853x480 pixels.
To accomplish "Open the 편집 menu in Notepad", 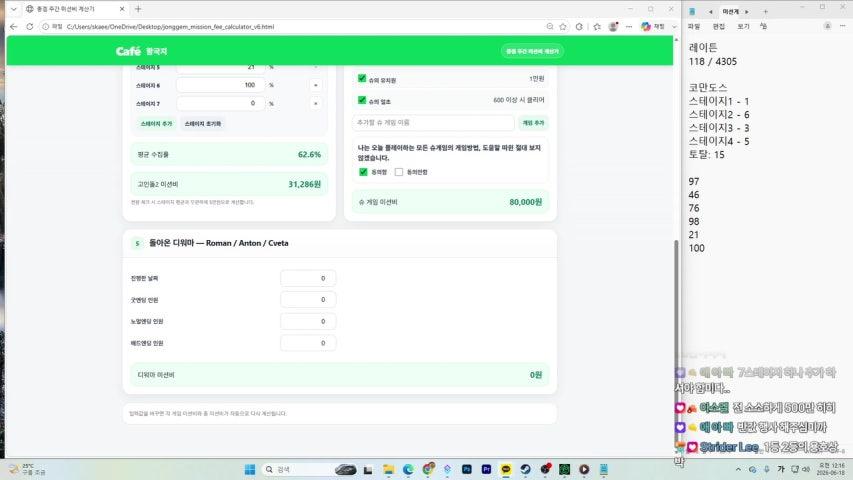I will (x=719, y=26).
